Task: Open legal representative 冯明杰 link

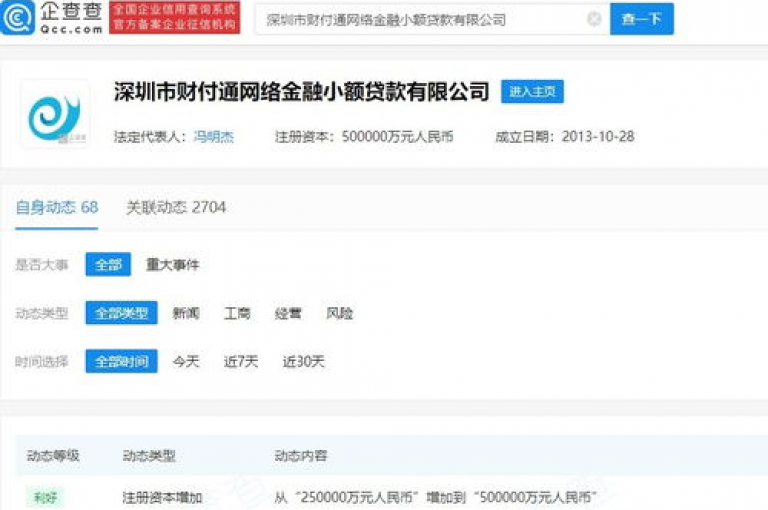Action: (214, 137)
